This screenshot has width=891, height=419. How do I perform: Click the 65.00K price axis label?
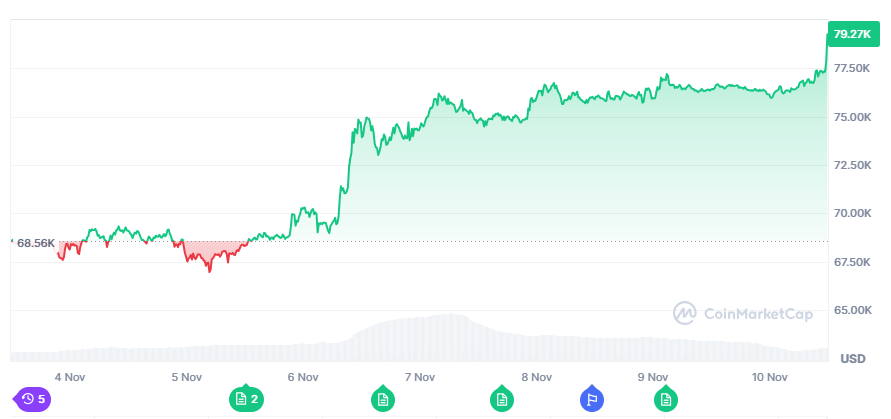pyautogui.click(x=852, y=310)
